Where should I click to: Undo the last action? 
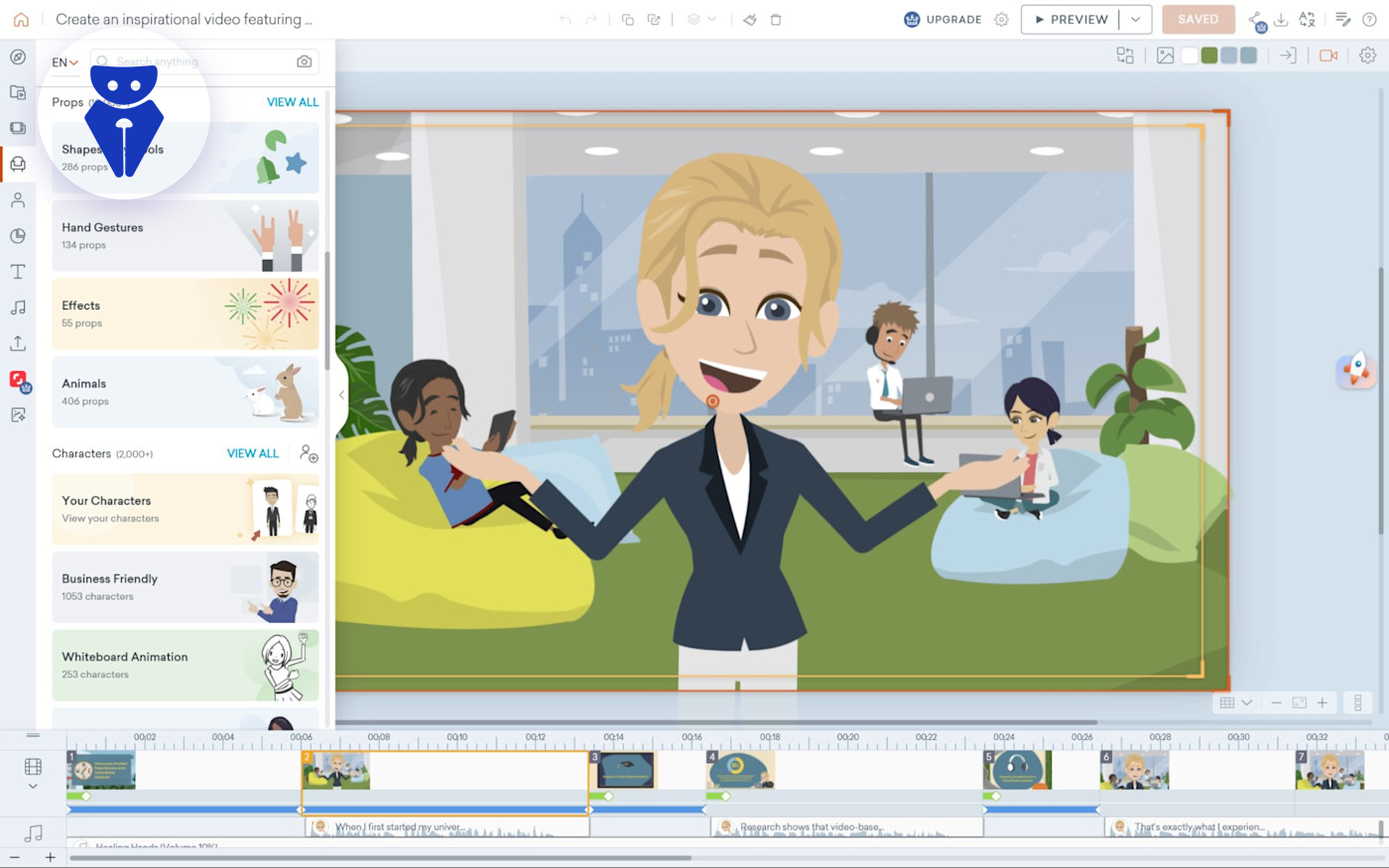566,19
